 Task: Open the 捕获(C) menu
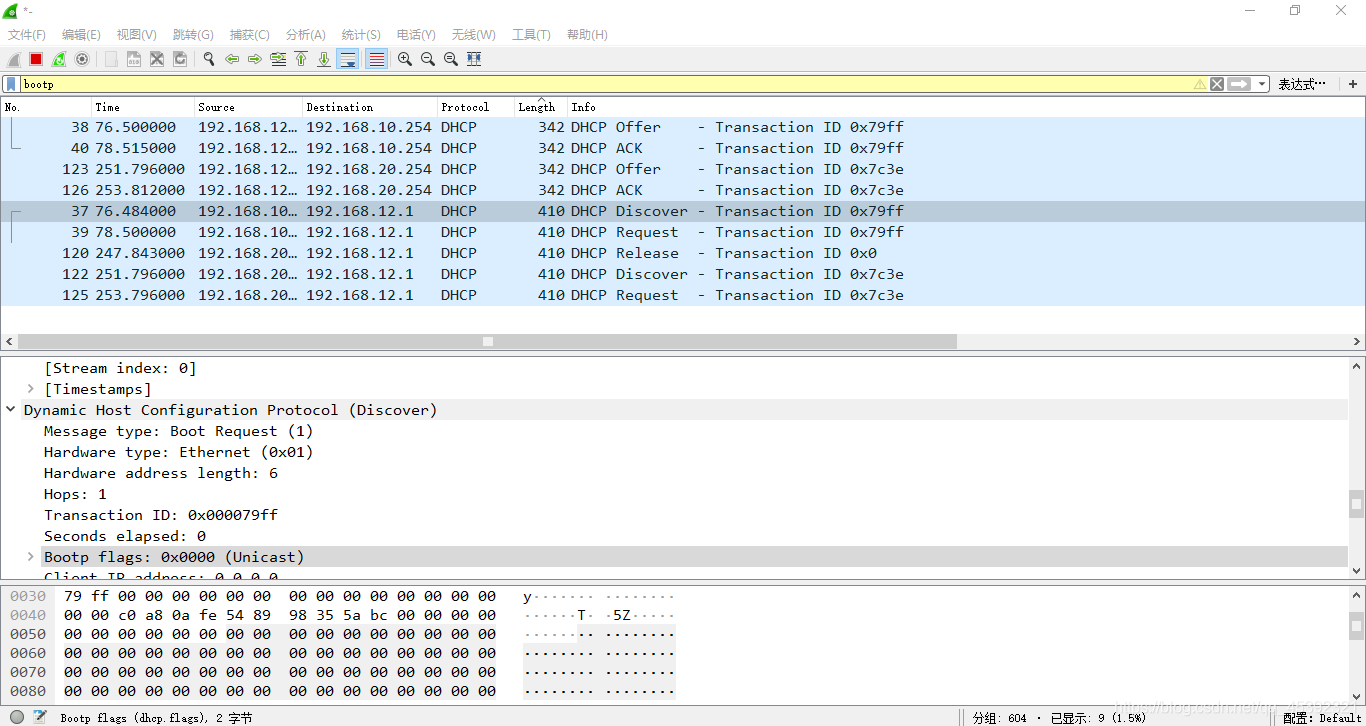click(249, 34)
